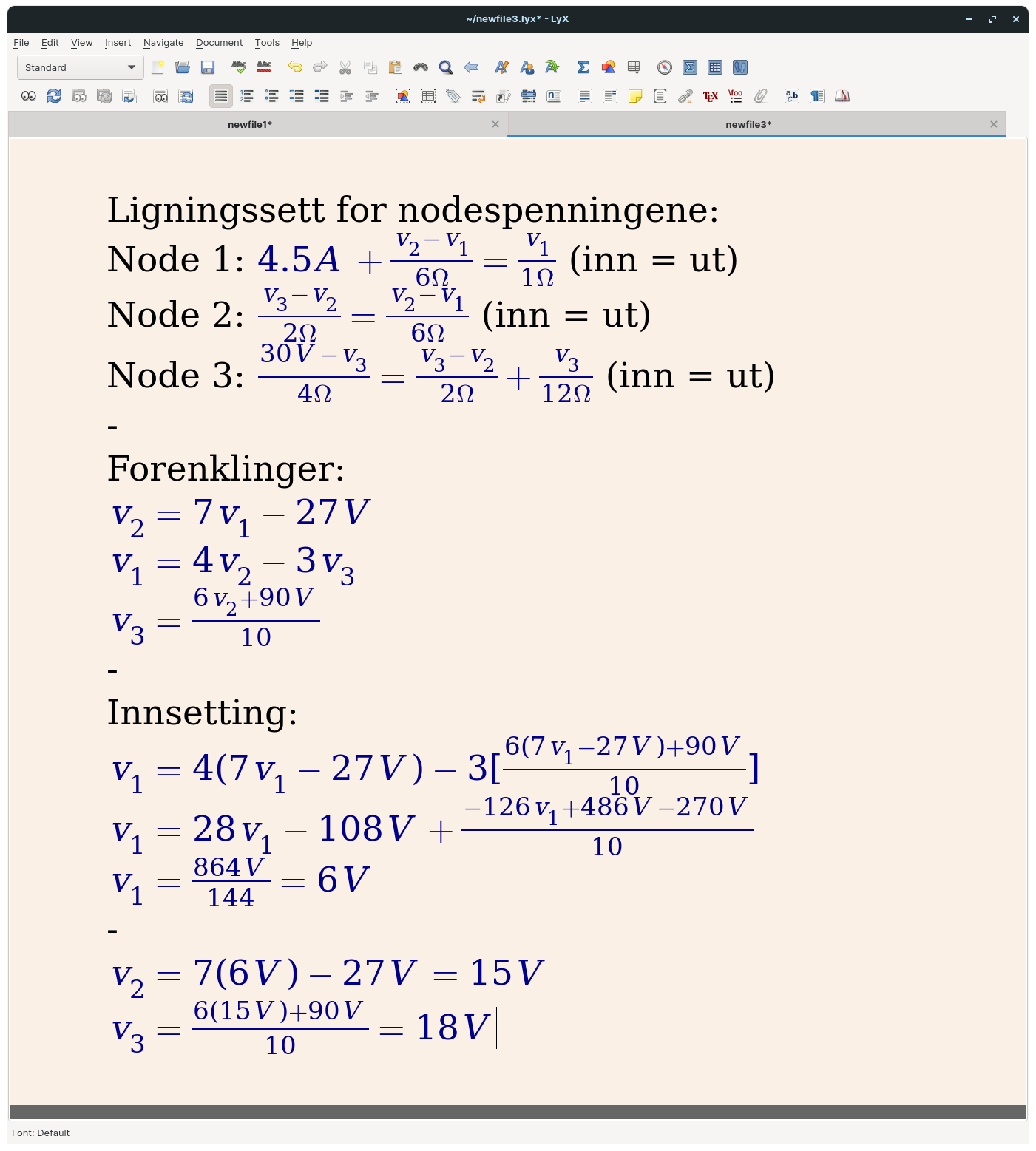Click View other formats icon
Image resolution: width=1036 pixels, height=1151 pixels.
[160, 96]
